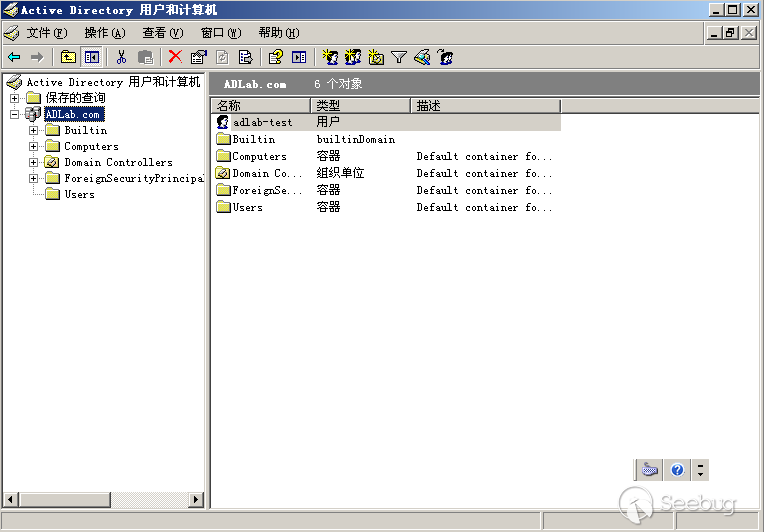The image size is (764, 532).
Task: Select Builtin folder in the tree
Action: [x=85, y=131]
